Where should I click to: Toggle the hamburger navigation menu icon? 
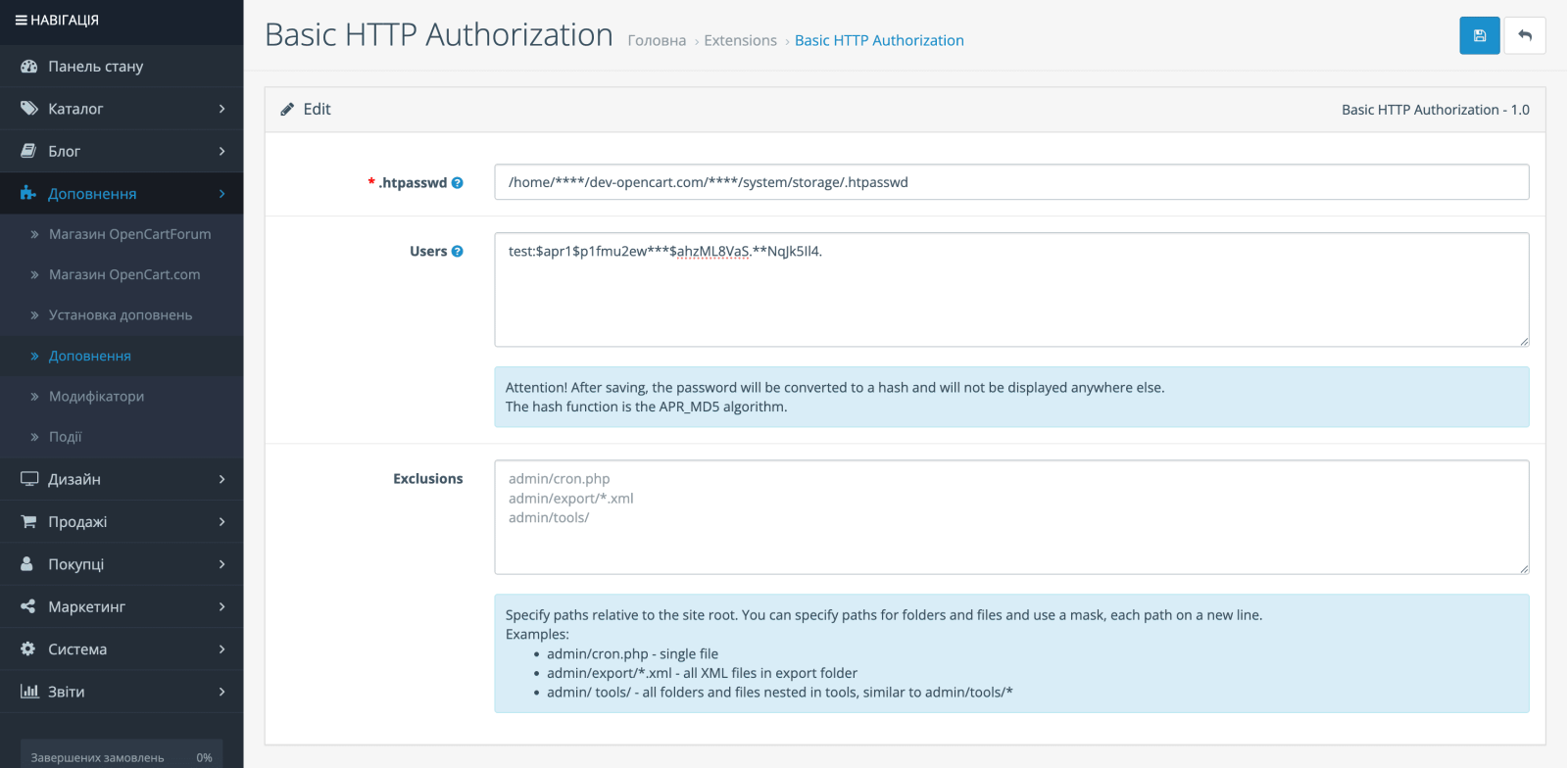[x=21, y=20]
